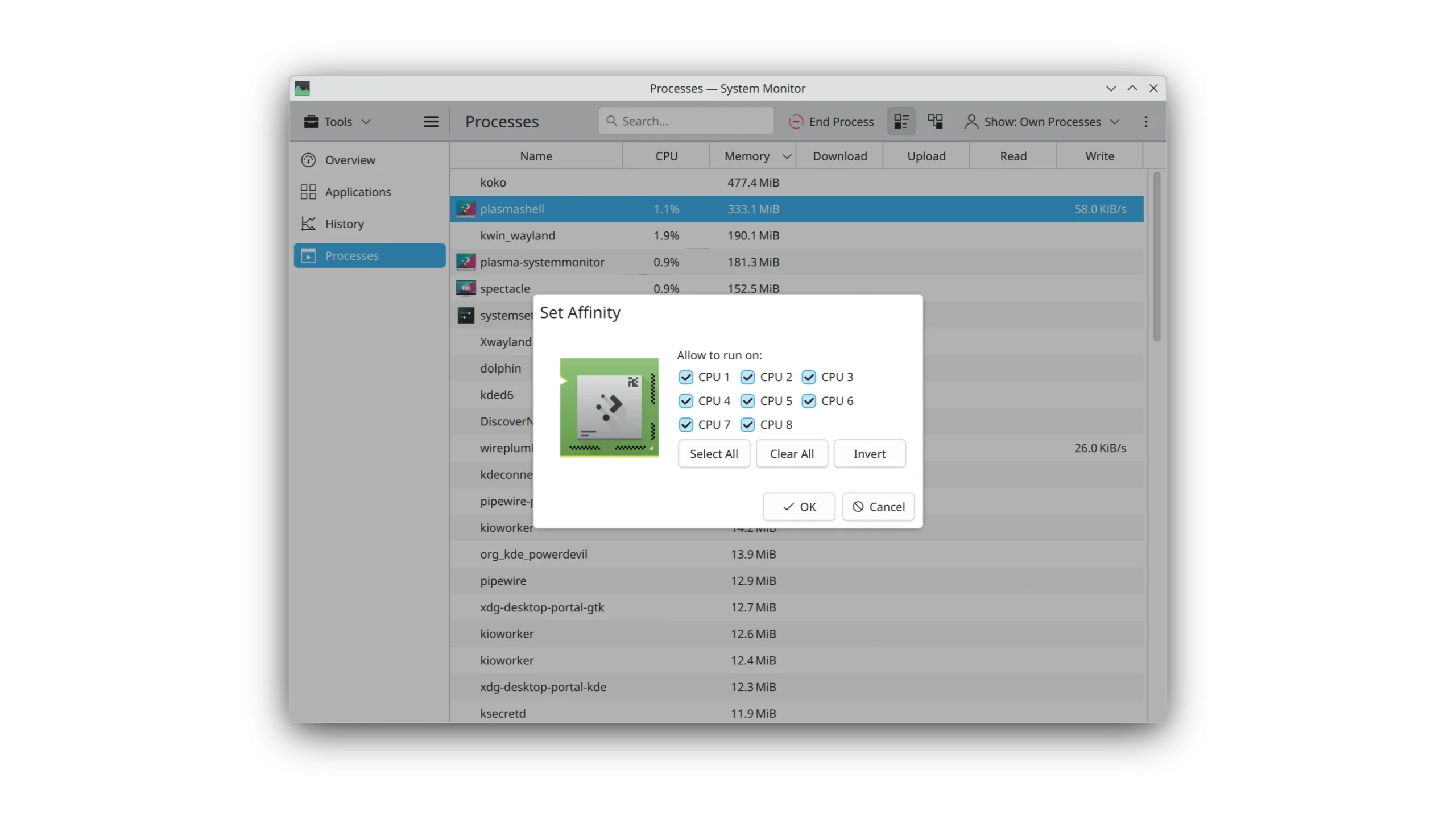Uncheck the CPU 1 checkbox
The image size is (1456, 819).
coord(686,377)
